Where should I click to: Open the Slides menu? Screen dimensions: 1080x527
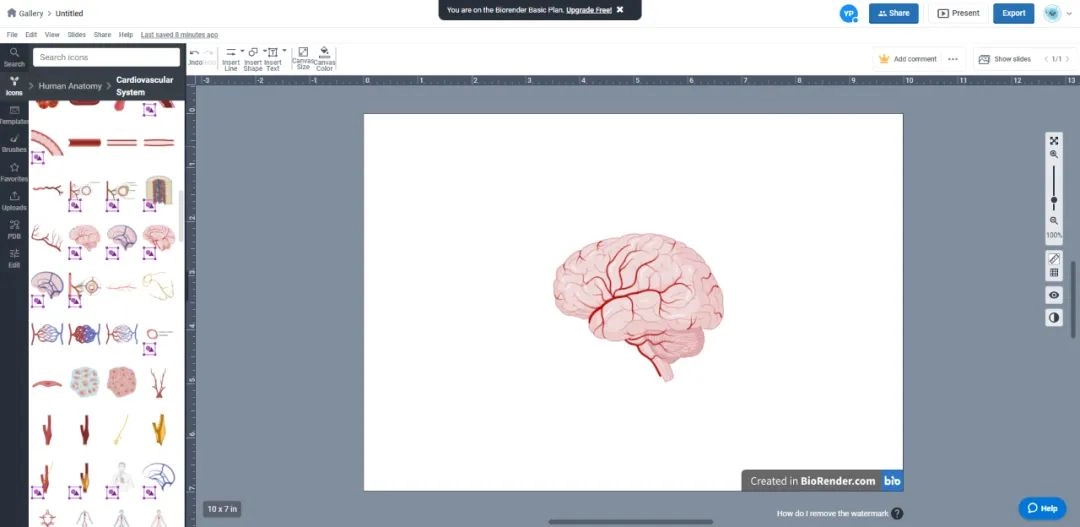coord(76,35)
